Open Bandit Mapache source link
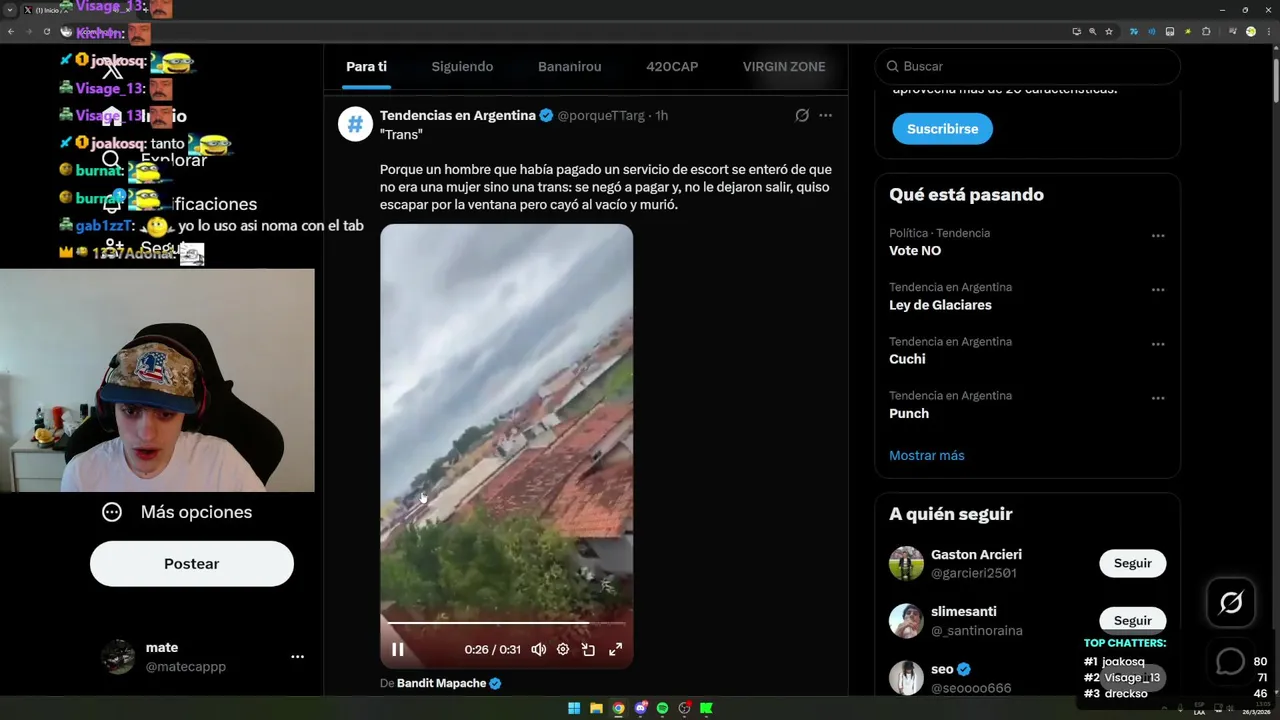 441,683
